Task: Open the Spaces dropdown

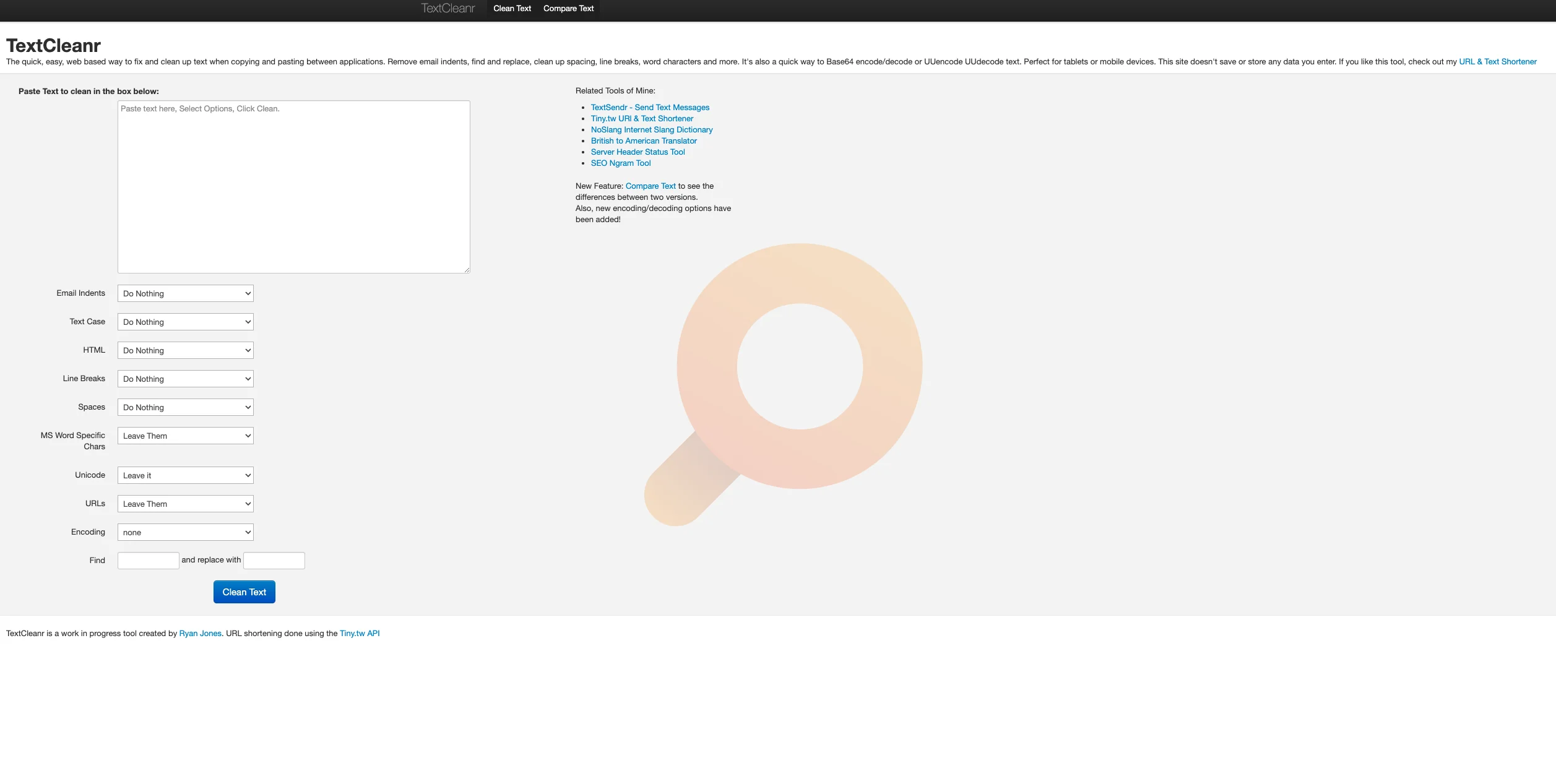Action: click(x=185, y=407)
